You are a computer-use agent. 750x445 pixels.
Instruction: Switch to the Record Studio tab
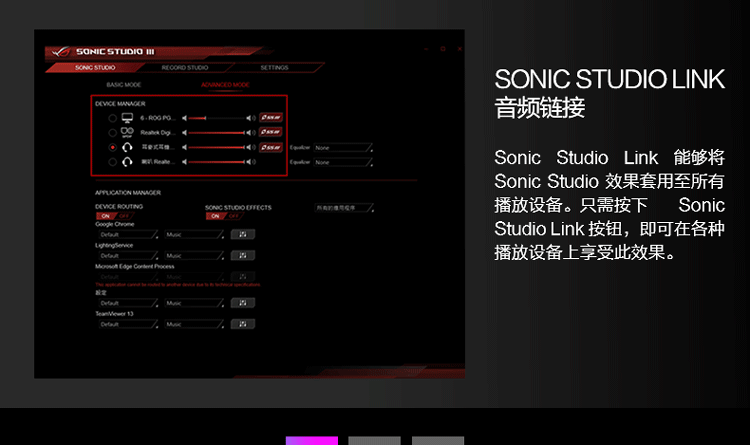click(185, 67)
